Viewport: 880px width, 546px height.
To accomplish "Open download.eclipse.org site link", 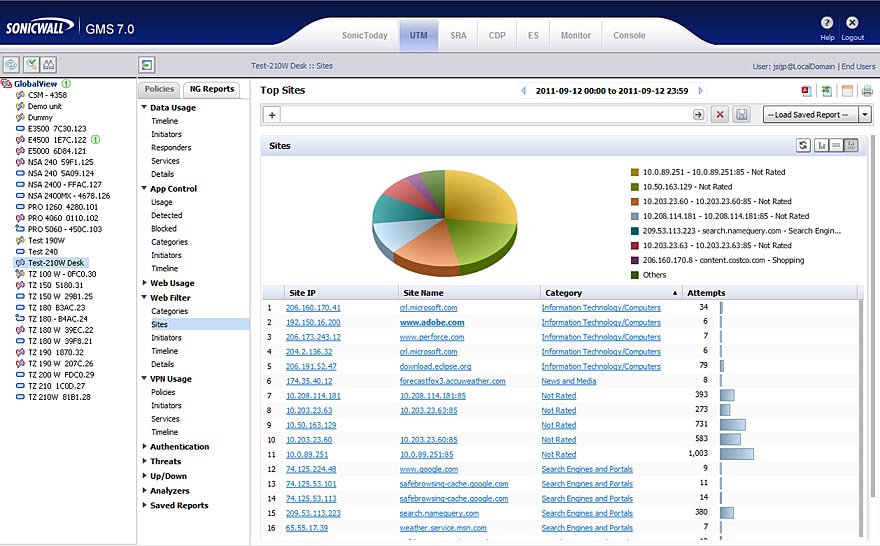I will (435, 366).
